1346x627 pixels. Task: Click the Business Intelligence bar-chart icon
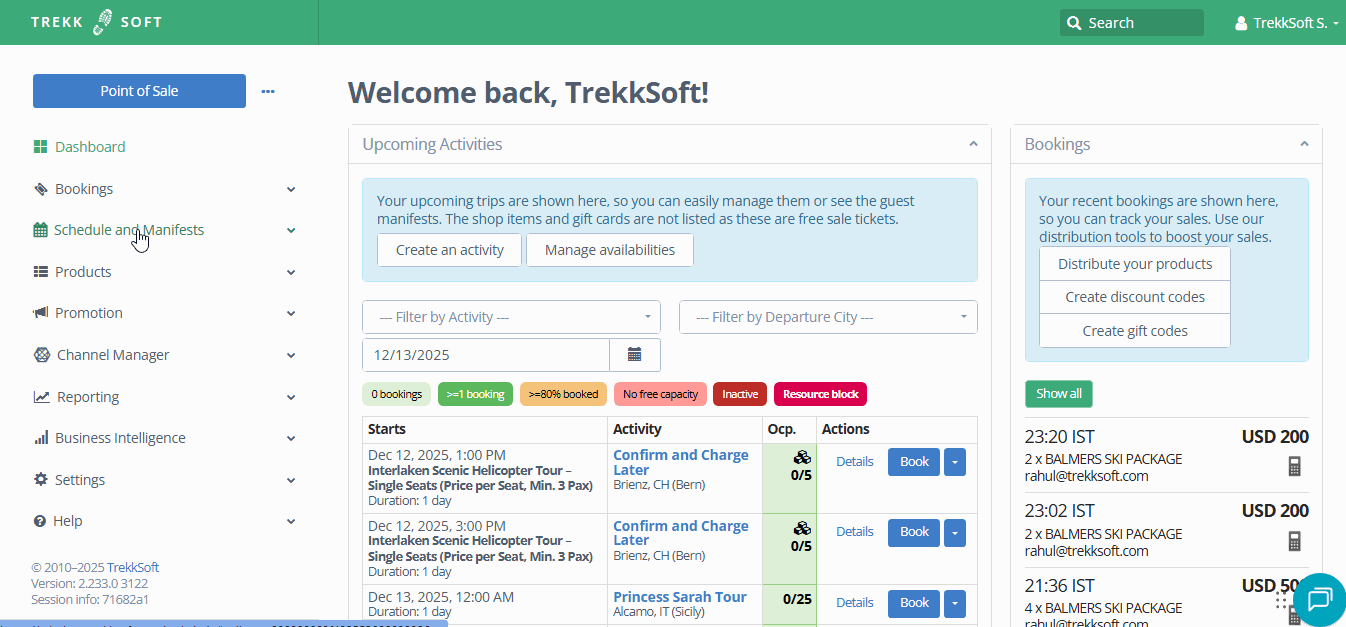pyautogui.click(x=40, y=438)
